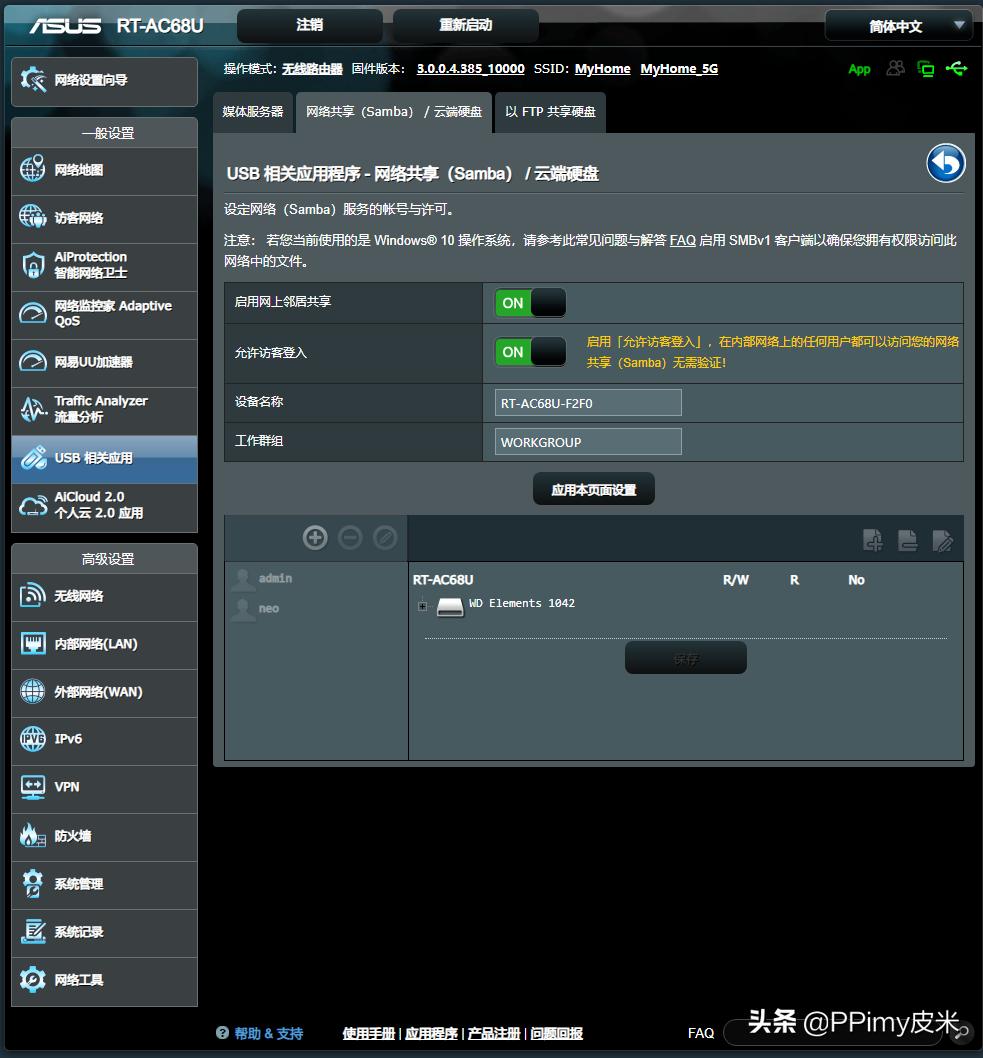983x1058 pixels.
Task: Open AiCloud 2.0 in the sidebar
Action: point(104,505)
